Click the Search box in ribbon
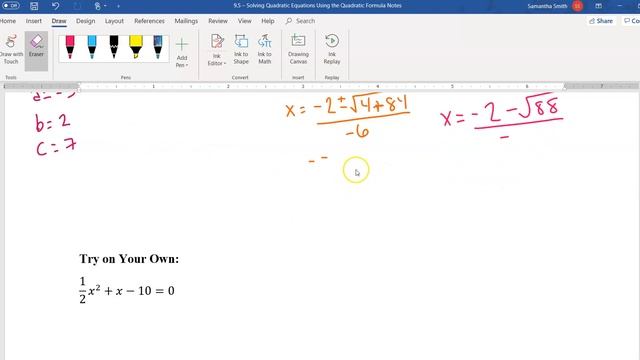The height and width of the screenshot is (360, 640). pyautogui.click(x=300, y=21)
